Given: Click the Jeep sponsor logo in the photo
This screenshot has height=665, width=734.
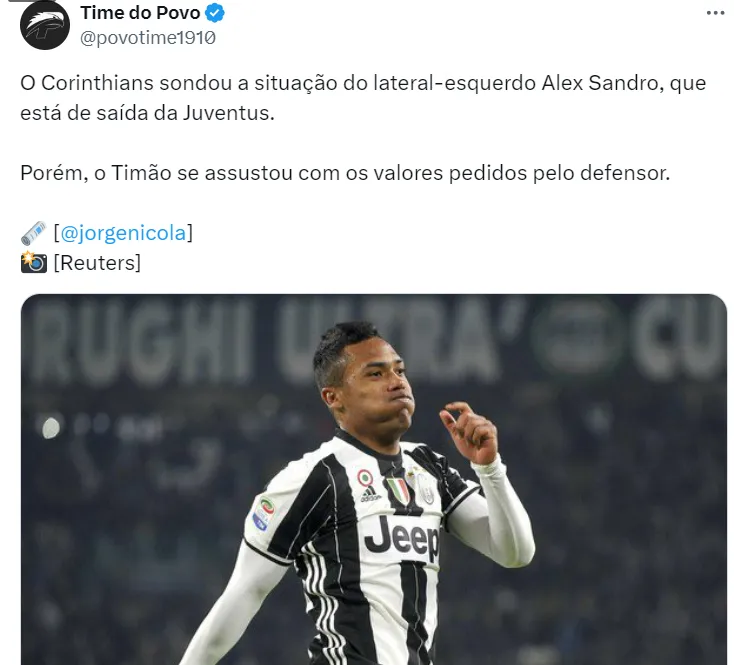Looking at the screenshot, I should pyautogui.click(x=402, y=536).
